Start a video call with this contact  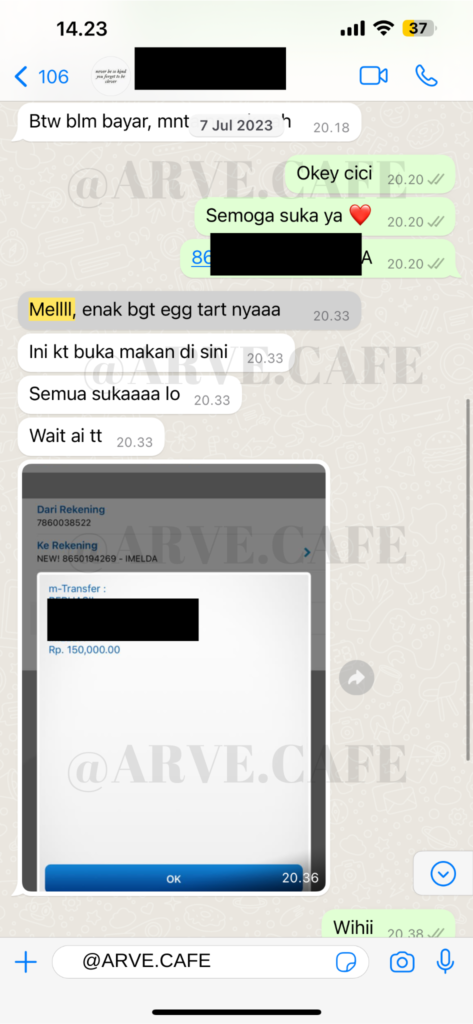click(x=373, y=76)
